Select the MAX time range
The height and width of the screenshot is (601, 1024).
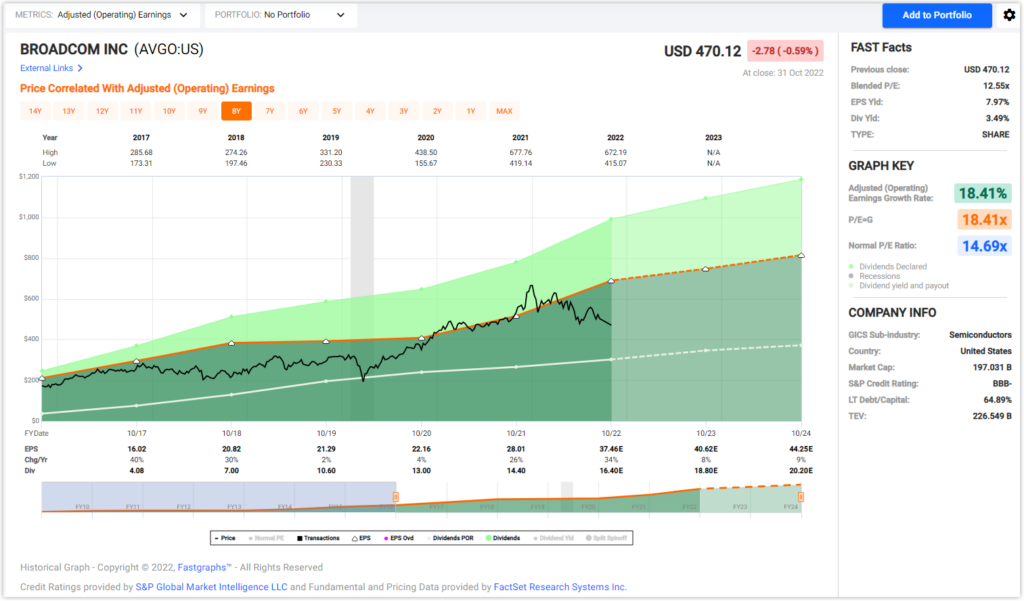(x=504, y=111)
